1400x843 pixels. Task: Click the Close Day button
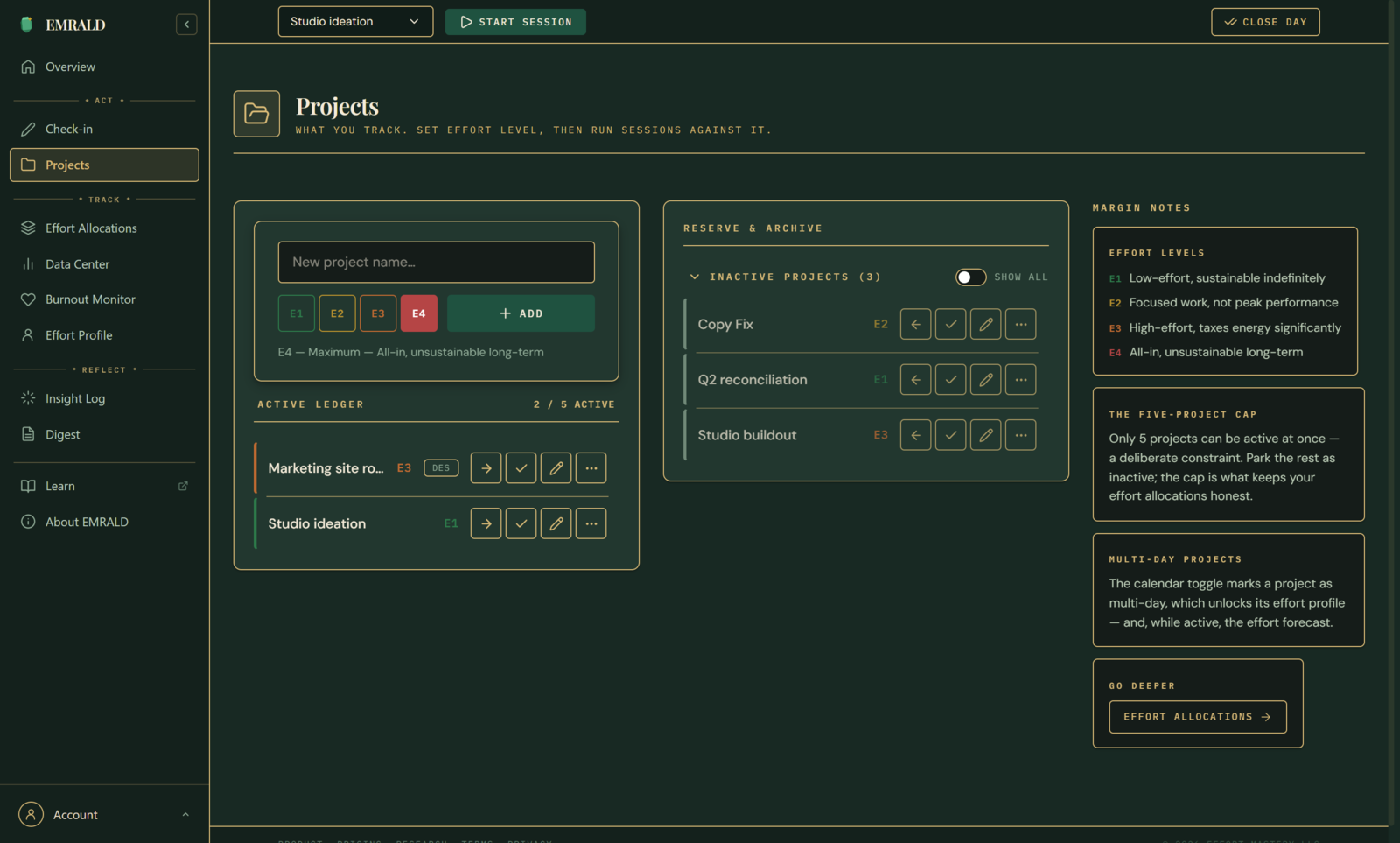[1265, 22]
